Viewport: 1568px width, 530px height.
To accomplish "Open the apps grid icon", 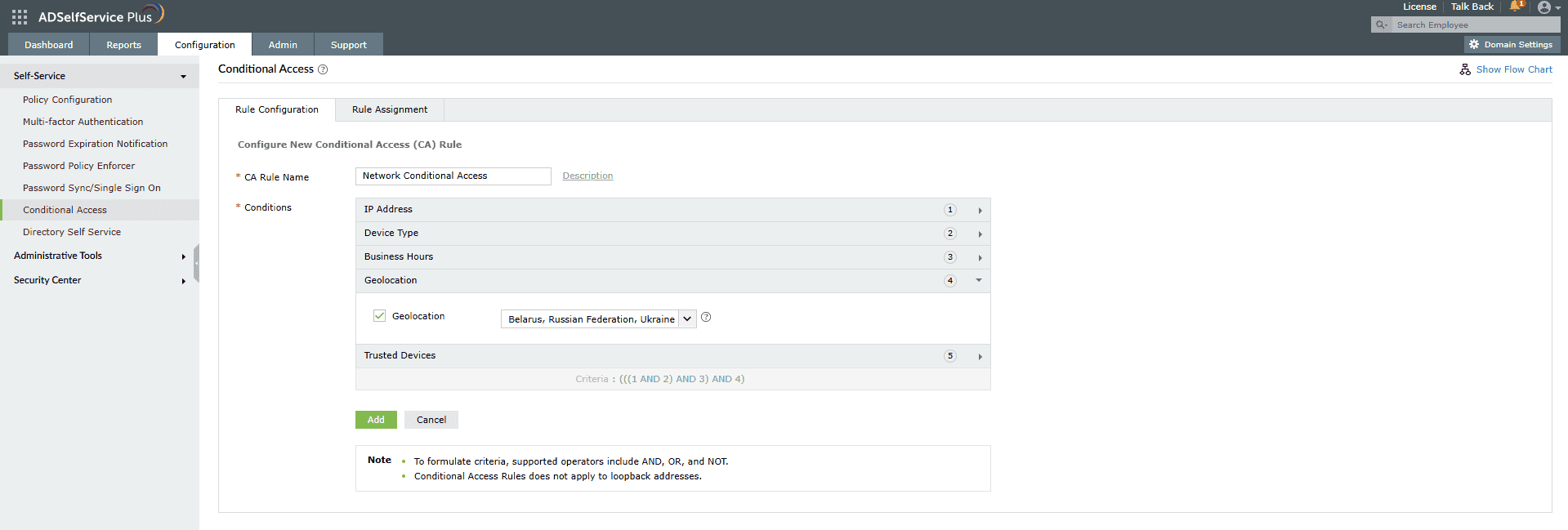I will (x=20, y=16).
